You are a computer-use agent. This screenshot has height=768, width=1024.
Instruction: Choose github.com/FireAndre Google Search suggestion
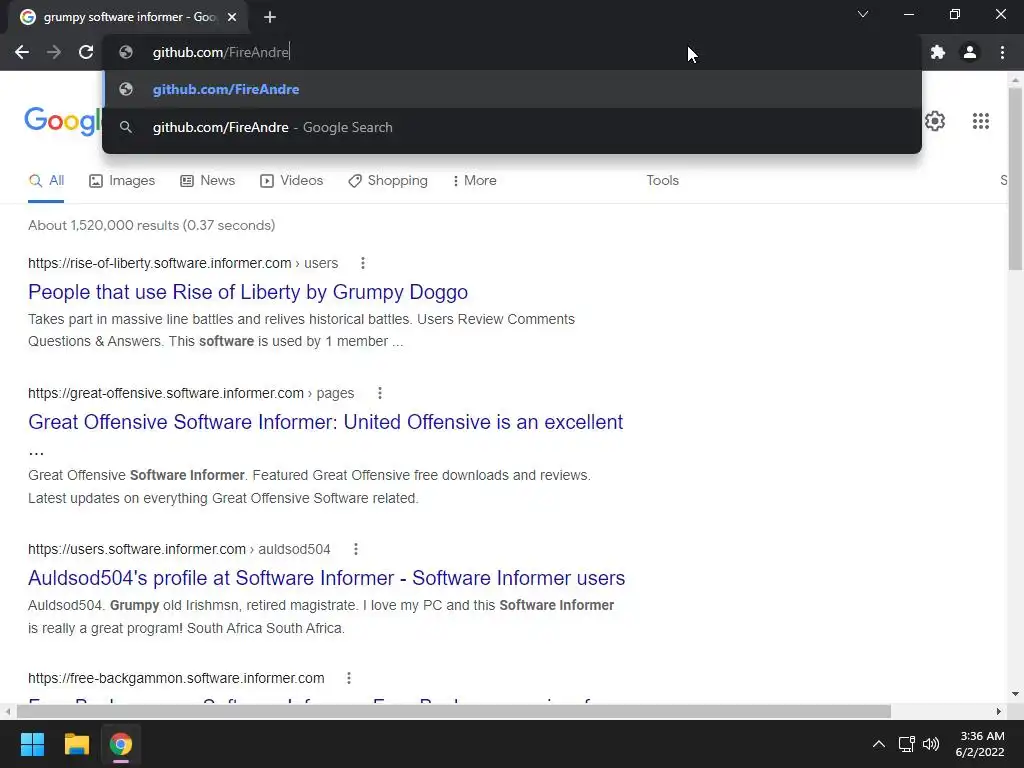pos(512,127)
